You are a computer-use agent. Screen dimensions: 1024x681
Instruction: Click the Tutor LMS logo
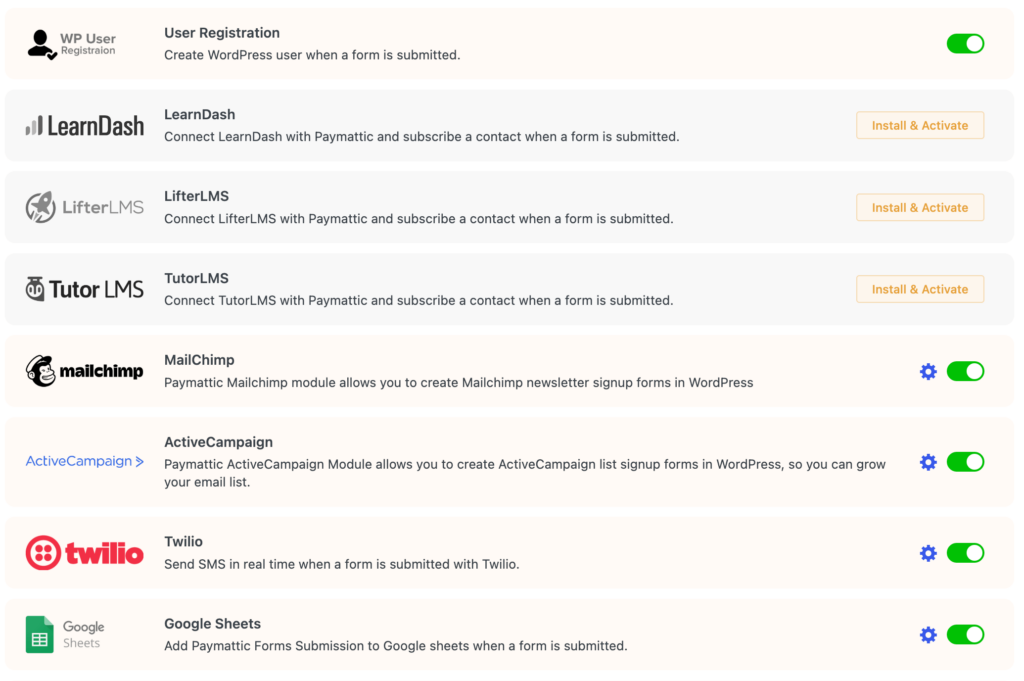coord(84,289)
